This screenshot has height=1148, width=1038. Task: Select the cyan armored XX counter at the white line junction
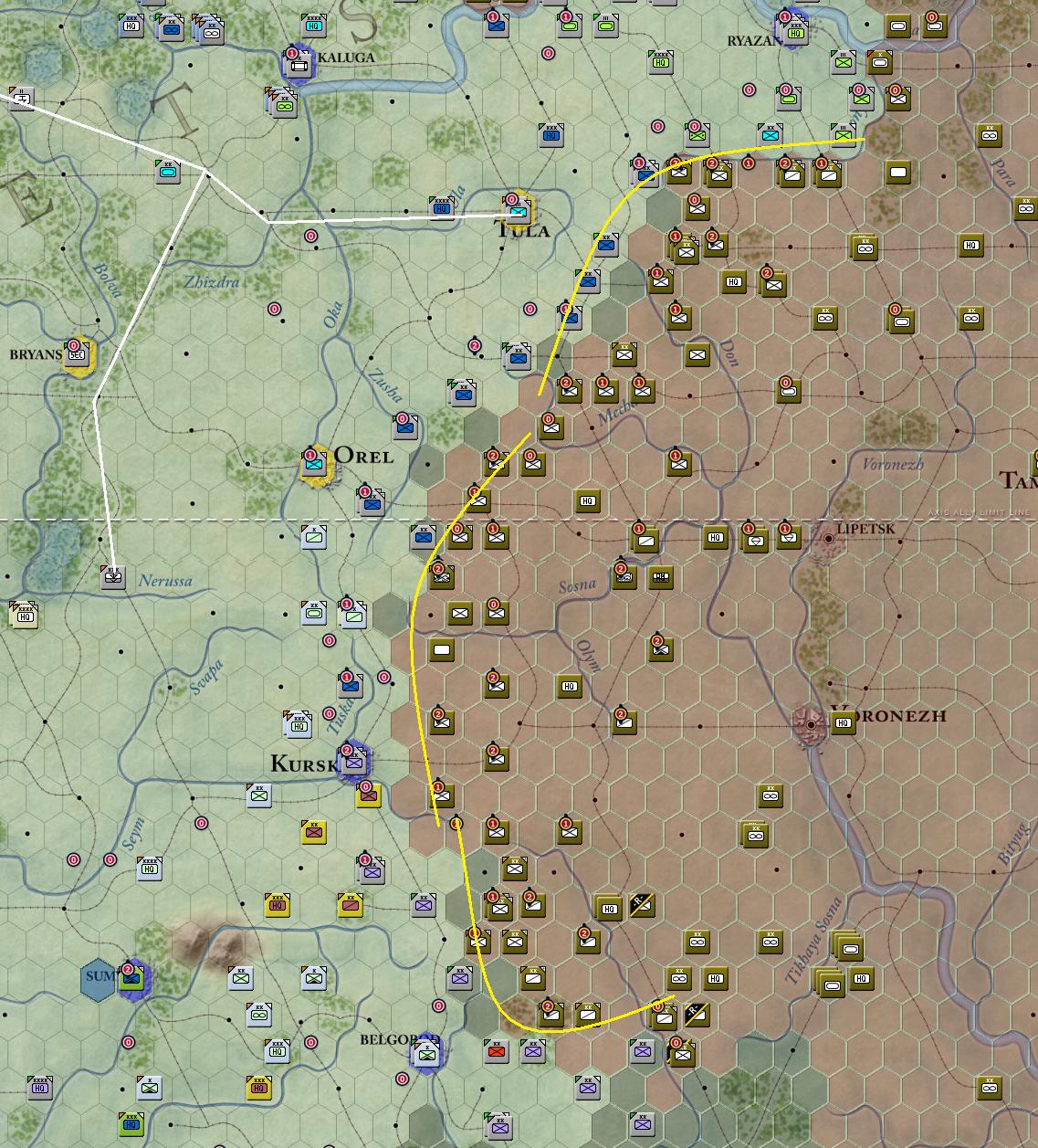pyautogui.click(x=168, y=170)
